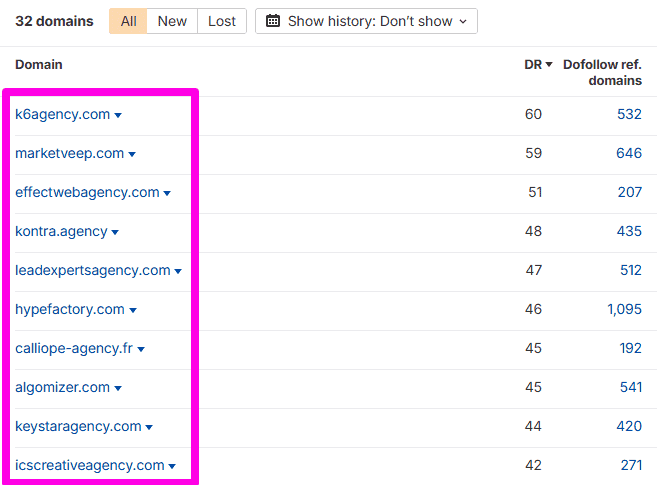
Task: Open the effectwebagency.com domain link
Action: tap(87, 192)
